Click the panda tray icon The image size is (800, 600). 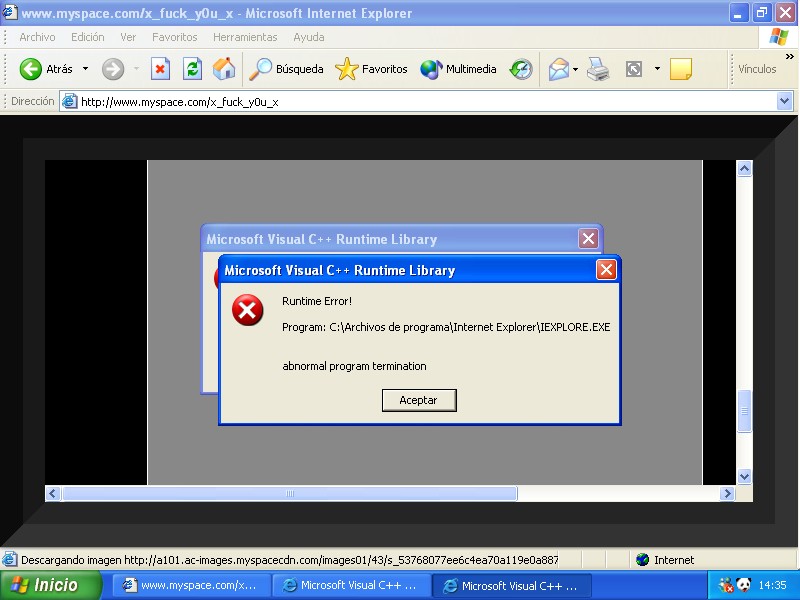(x=744, y=585)
